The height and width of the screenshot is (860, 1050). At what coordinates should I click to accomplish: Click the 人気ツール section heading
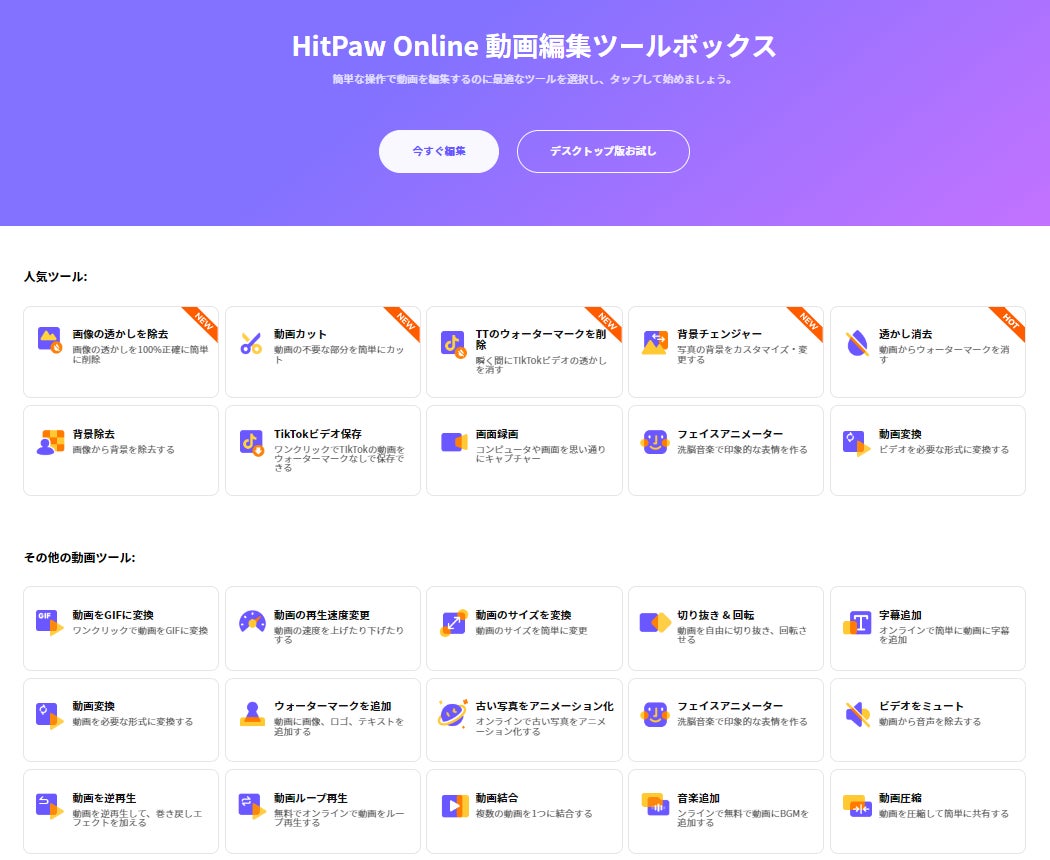[x=56, y=276]
